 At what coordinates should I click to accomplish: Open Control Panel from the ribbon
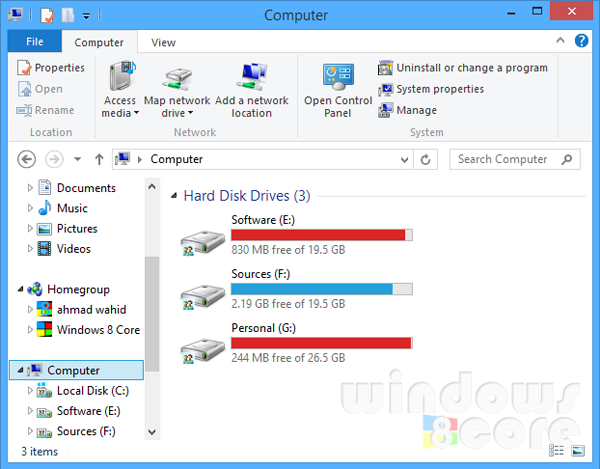tap(338, 90)
